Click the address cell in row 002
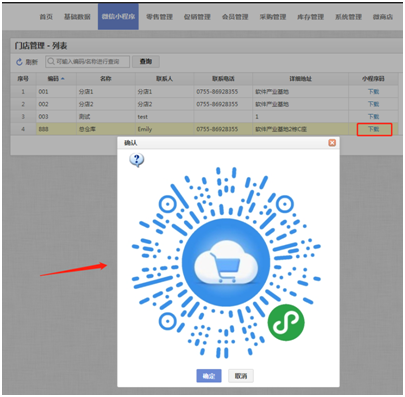Screen dimensions: 405x397 301,104
